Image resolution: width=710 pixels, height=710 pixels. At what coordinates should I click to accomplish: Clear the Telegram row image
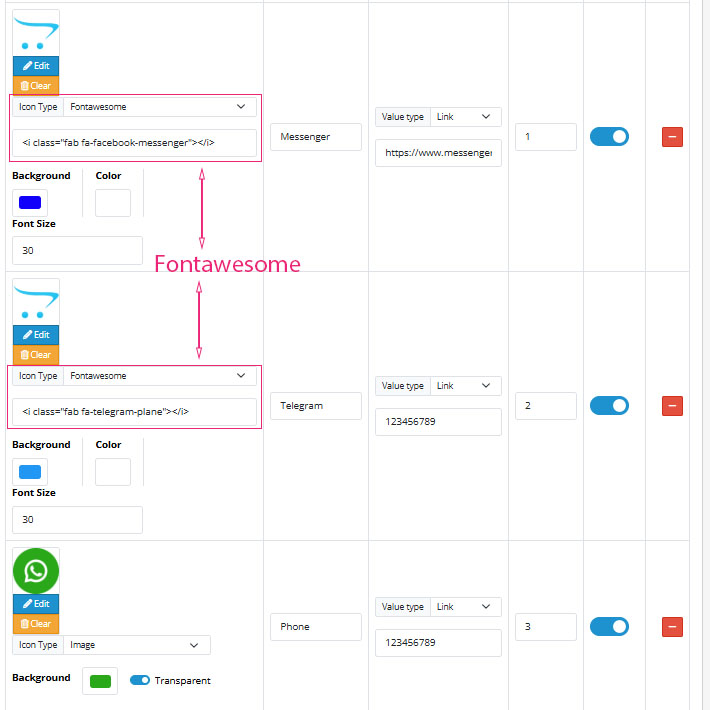[x=36, y=354]
